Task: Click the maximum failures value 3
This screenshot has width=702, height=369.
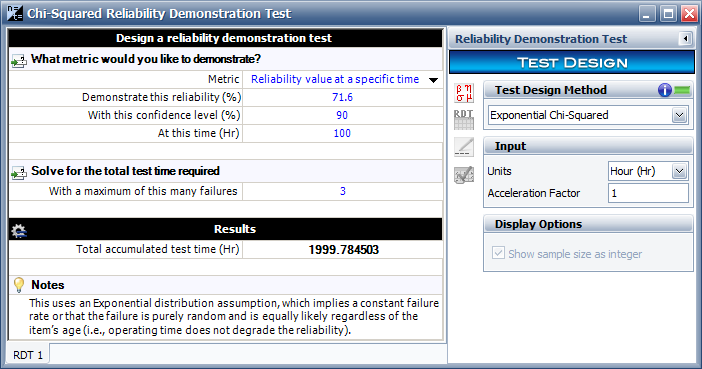Action: coord(342,191)
